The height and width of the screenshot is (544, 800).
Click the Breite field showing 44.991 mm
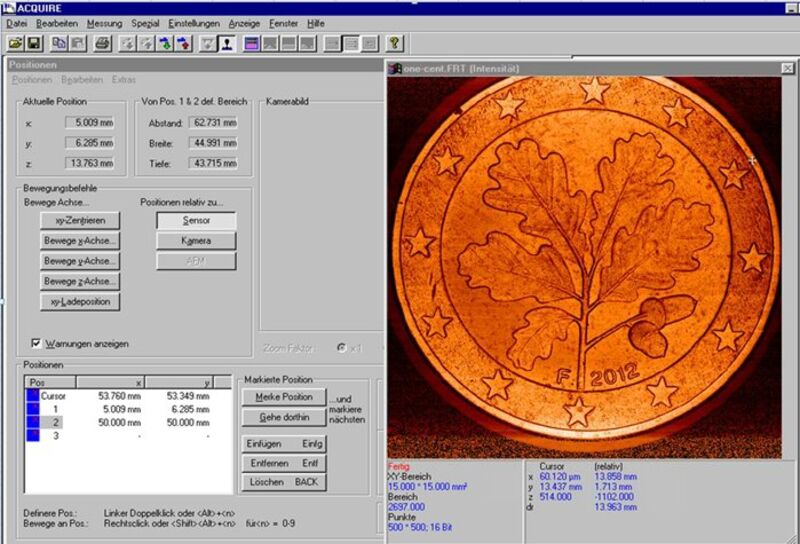coord(213,143)
